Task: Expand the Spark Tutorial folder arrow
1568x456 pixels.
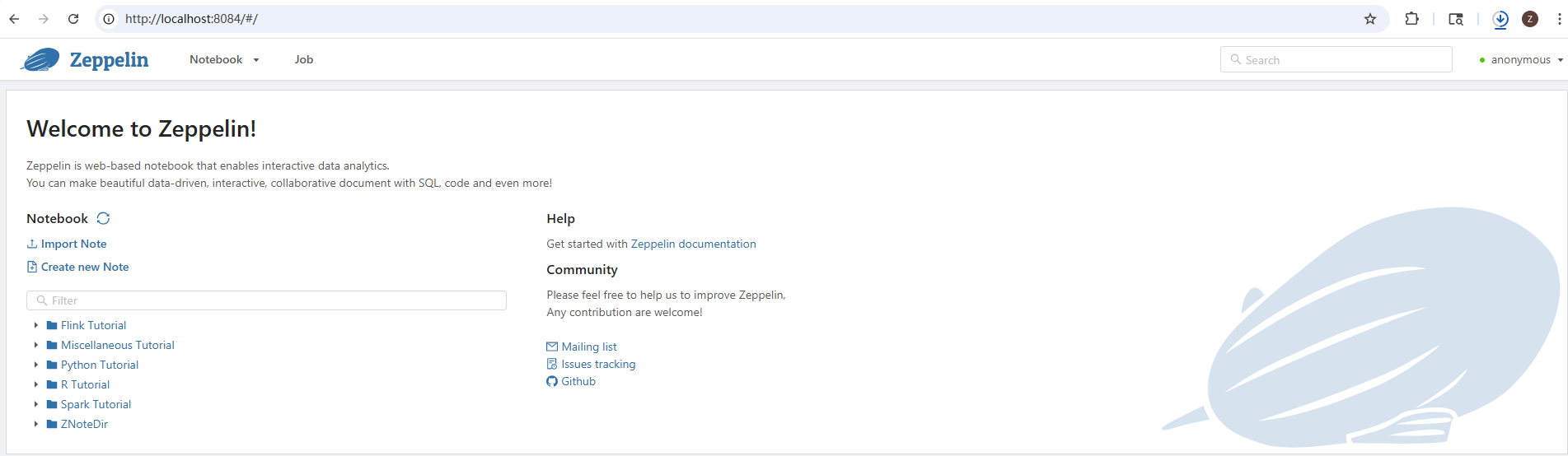Action: (36, 404)
